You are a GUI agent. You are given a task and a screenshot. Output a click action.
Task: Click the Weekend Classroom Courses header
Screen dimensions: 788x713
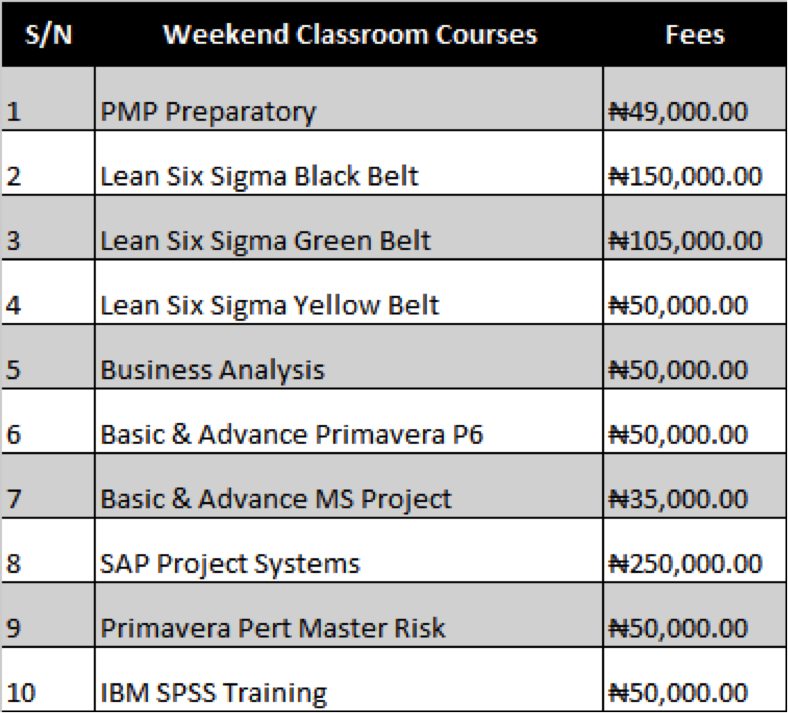click(x=350, y=35)
